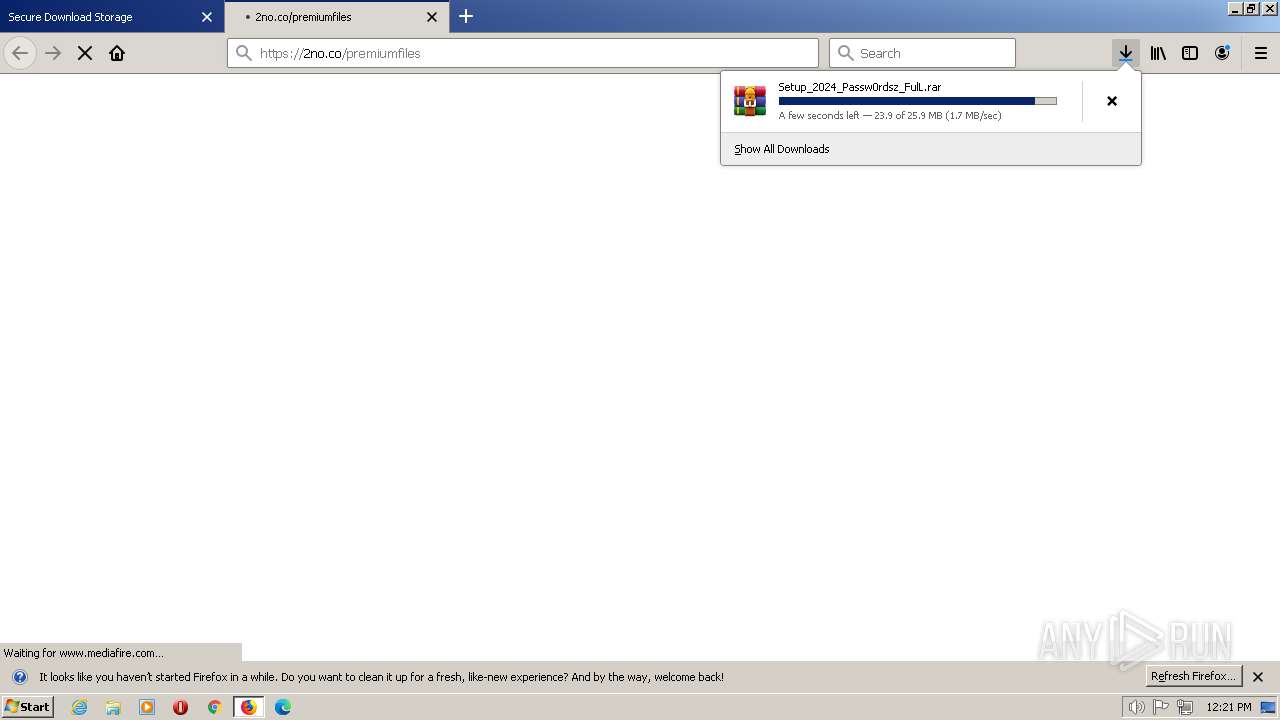The image size is (1280, 720).
Task: Go back to the previous page
Action: pyautogui.click(x=20, y=53)
